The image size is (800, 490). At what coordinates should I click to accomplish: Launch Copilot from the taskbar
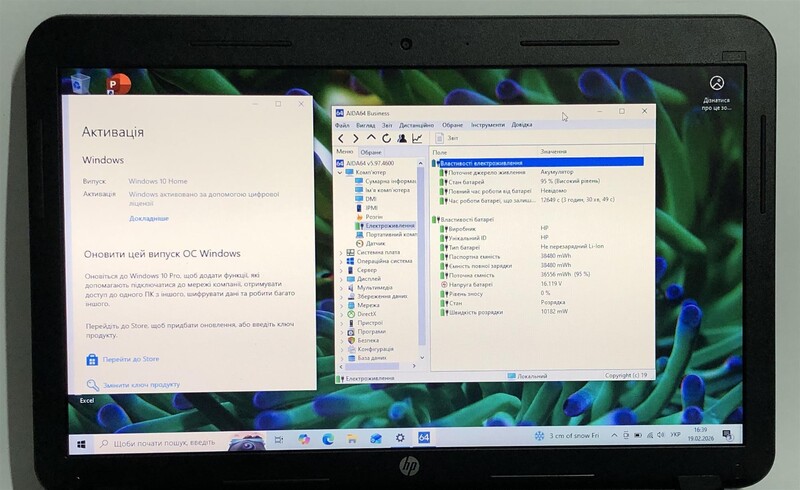(304, 439)
